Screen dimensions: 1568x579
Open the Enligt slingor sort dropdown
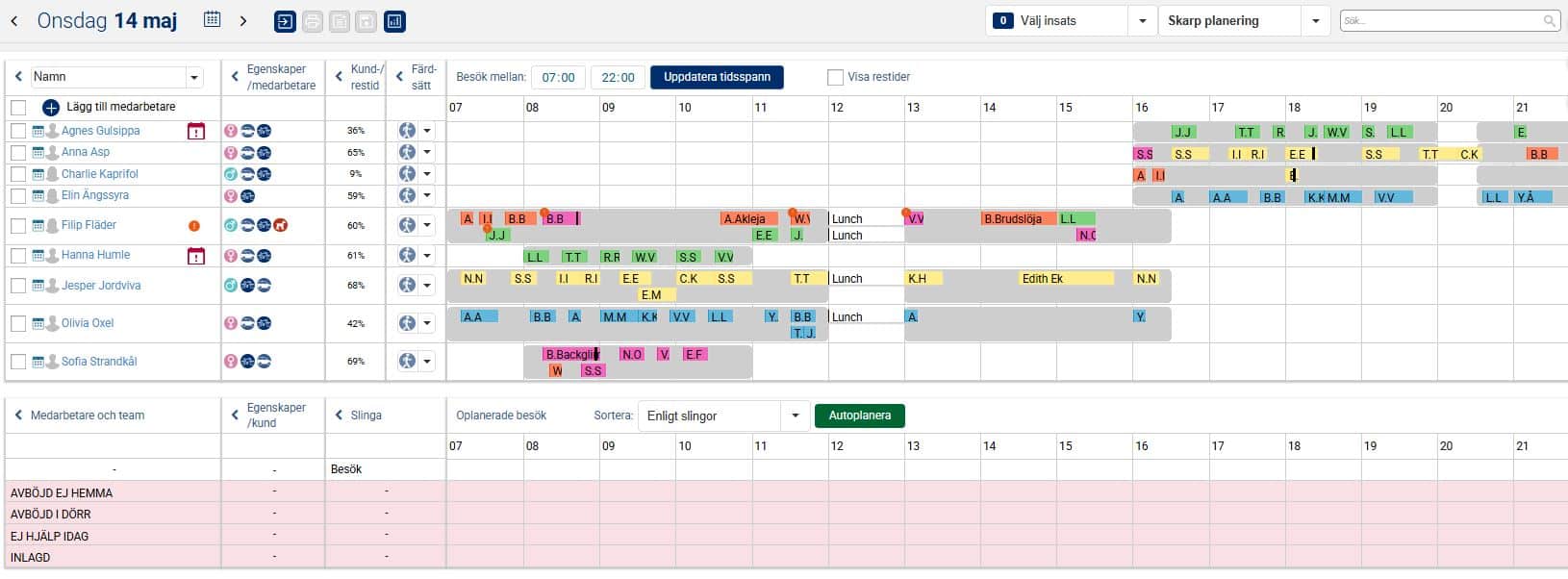[795, 415]
